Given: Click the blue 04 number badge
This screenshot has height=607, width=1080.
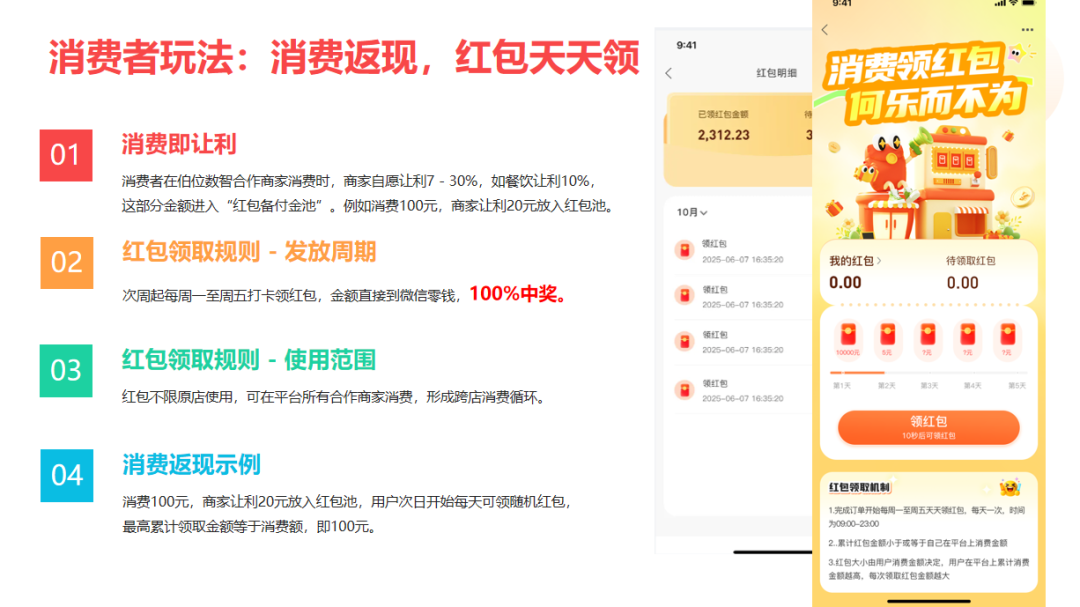Looking at the screenshot, I should (x=66, y=475).
